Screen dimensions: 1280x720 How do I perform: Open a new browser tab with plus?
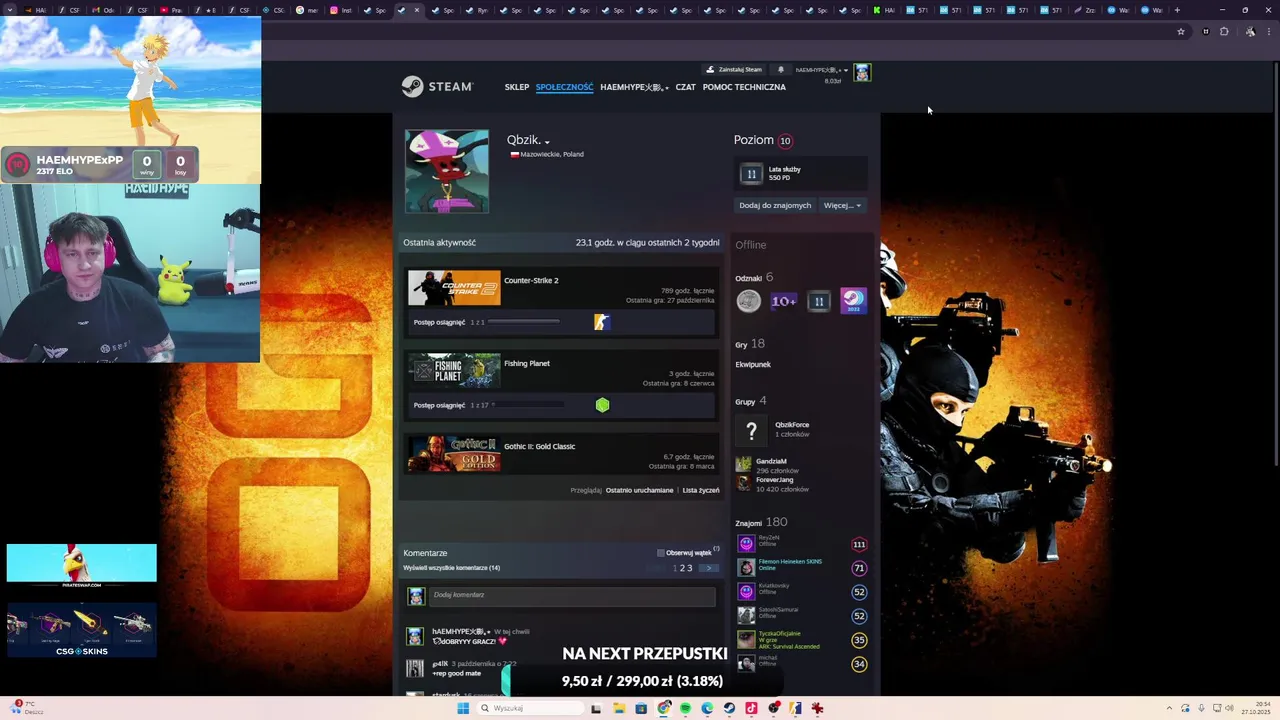click(1177, 10)
